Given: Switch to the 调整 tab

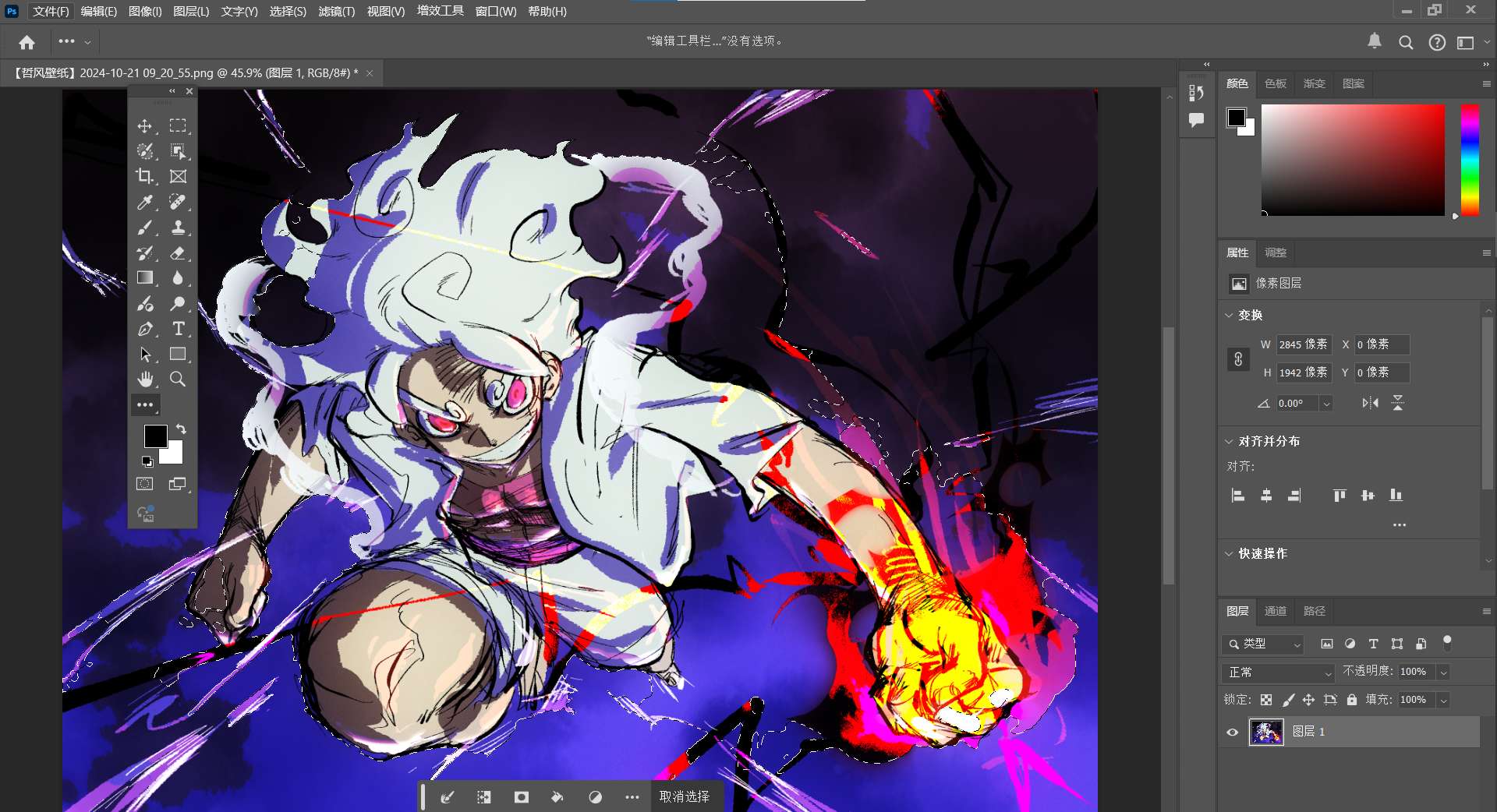Looking at the screenshot, I should (x=1276, y=252).
